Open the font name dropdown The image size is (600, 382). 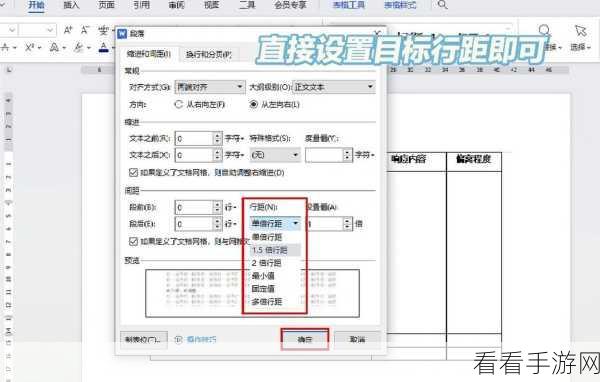[12, 30]
